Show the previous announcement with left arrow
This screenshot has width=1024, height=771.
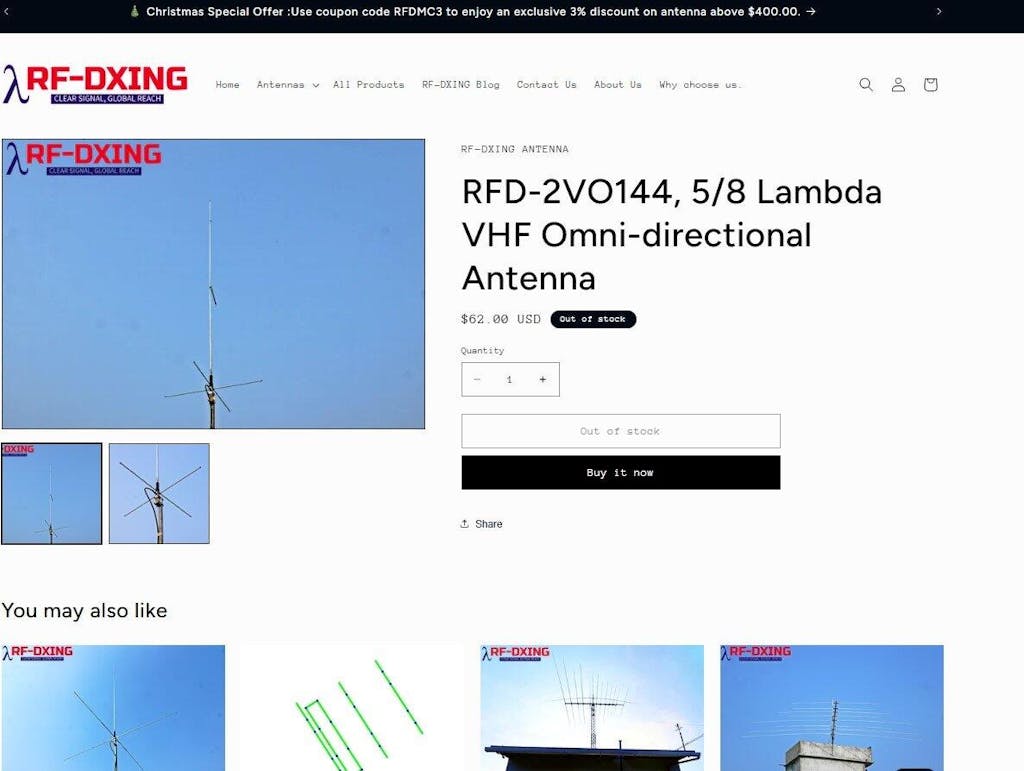7,11
